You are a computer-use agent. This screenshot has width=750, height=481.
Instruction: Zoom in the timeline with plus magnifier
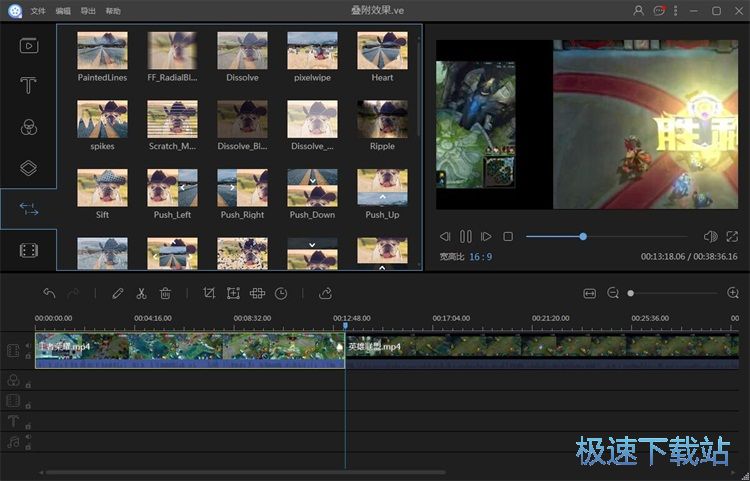click(x=733, y=293)
